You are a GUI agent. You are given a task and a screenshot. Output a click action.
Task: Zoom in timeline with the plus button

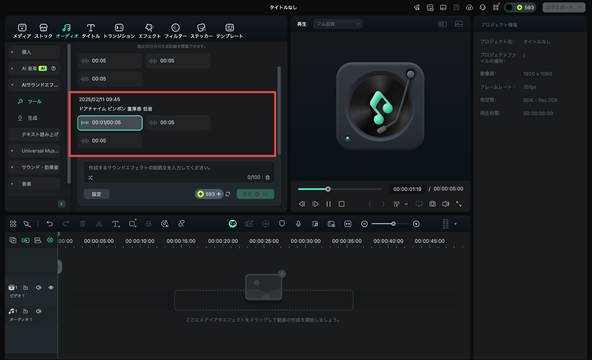pyautogui.click(x=416, y=224)
